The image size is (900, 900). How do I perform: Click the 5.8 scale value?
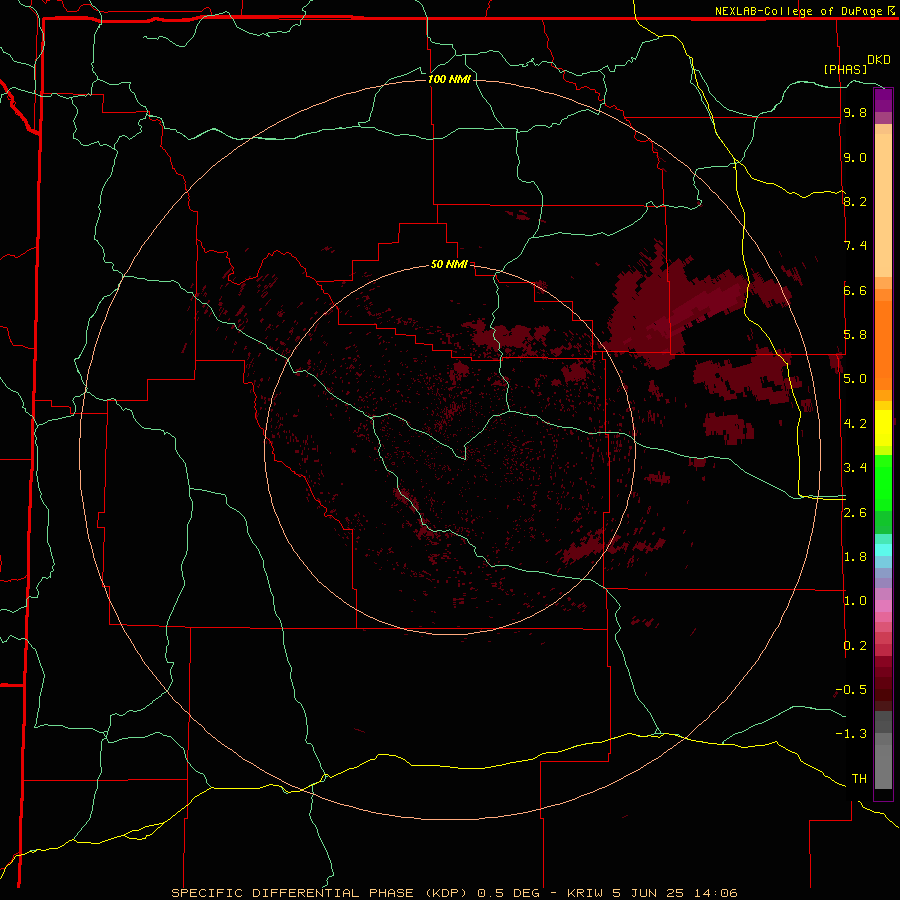coord(855,335)
